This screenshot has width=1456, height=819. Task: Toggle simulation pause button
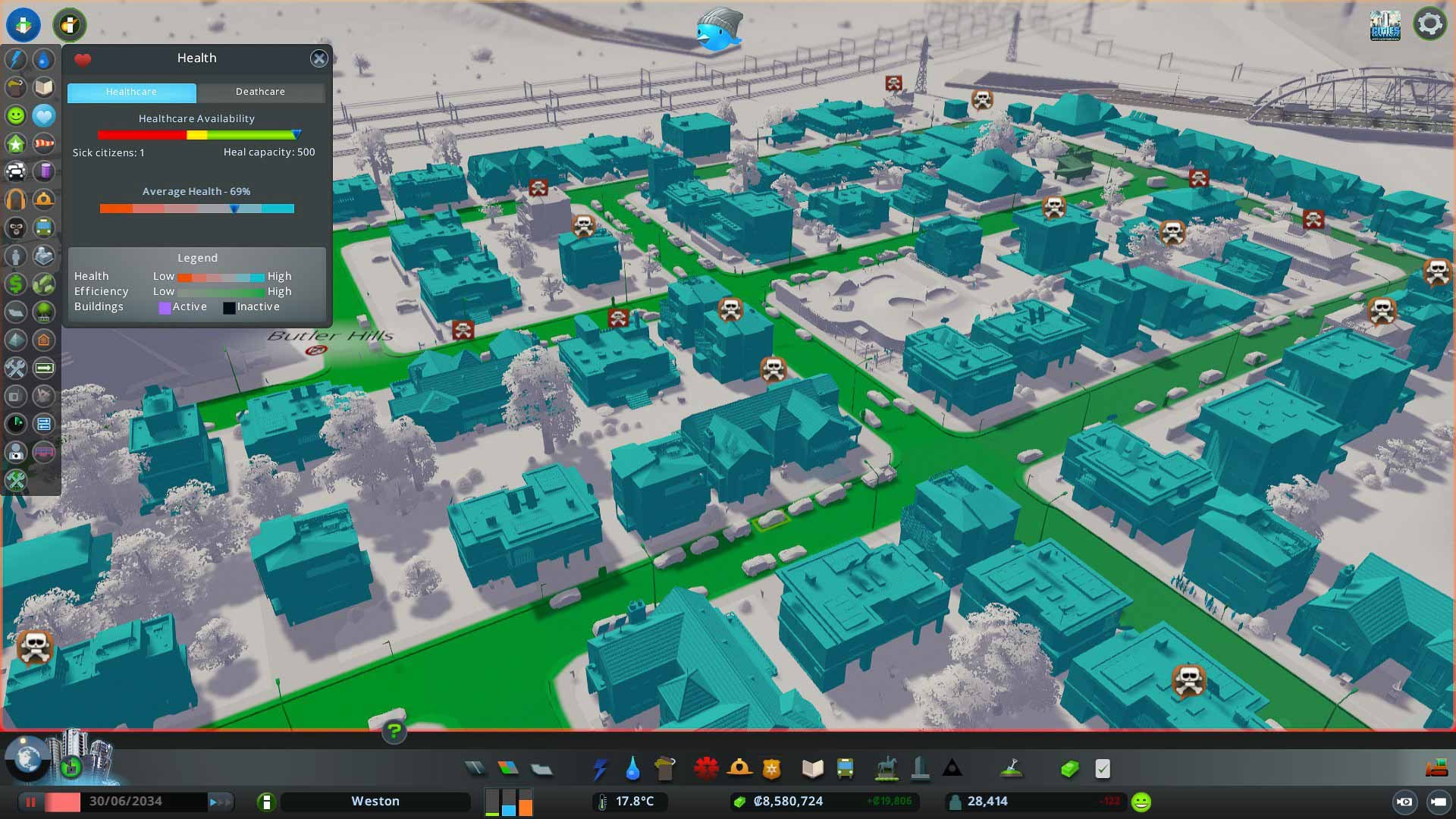(31, 802)
